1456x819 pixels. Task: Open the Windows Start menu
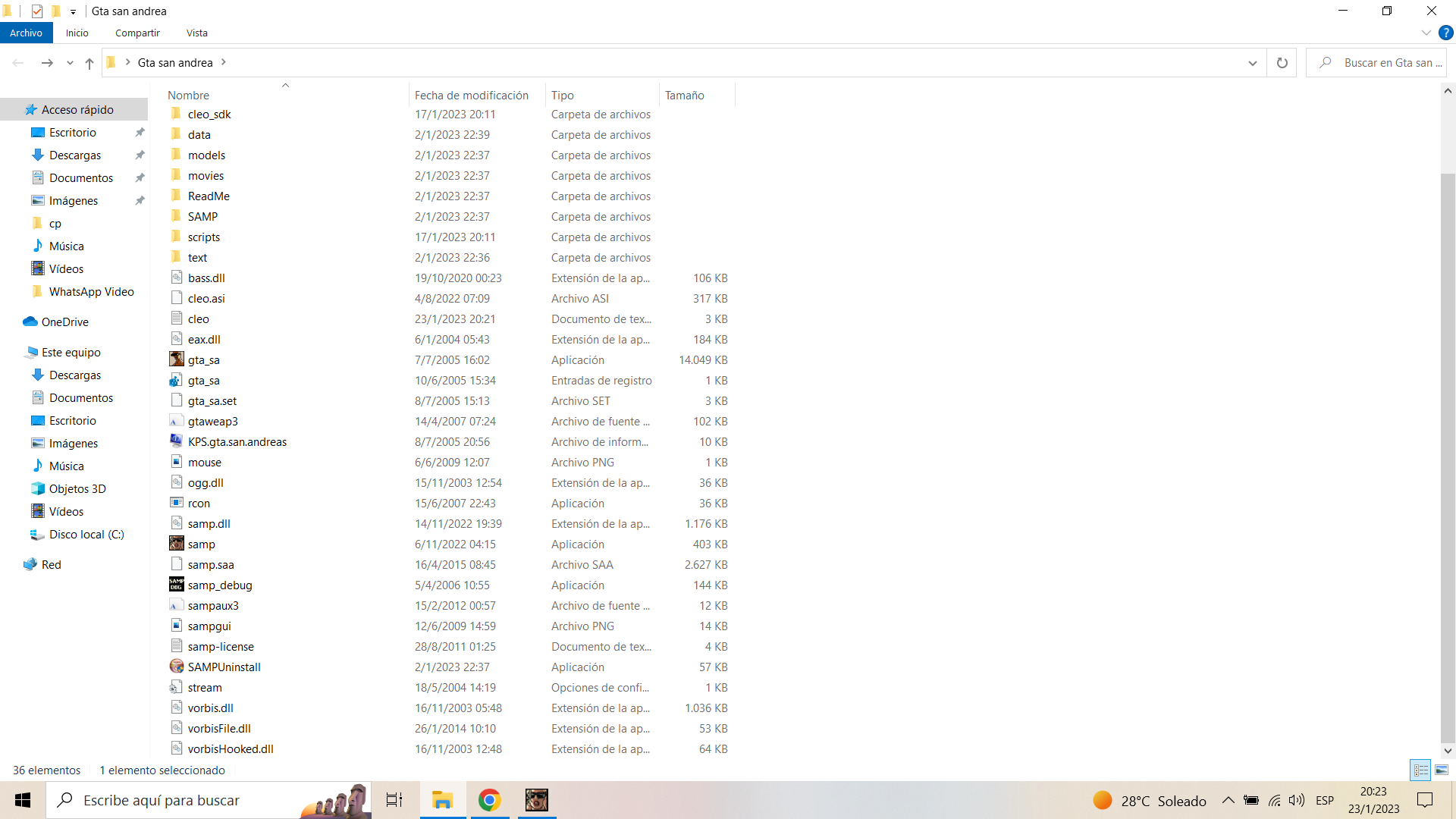(x=23, y=800)
